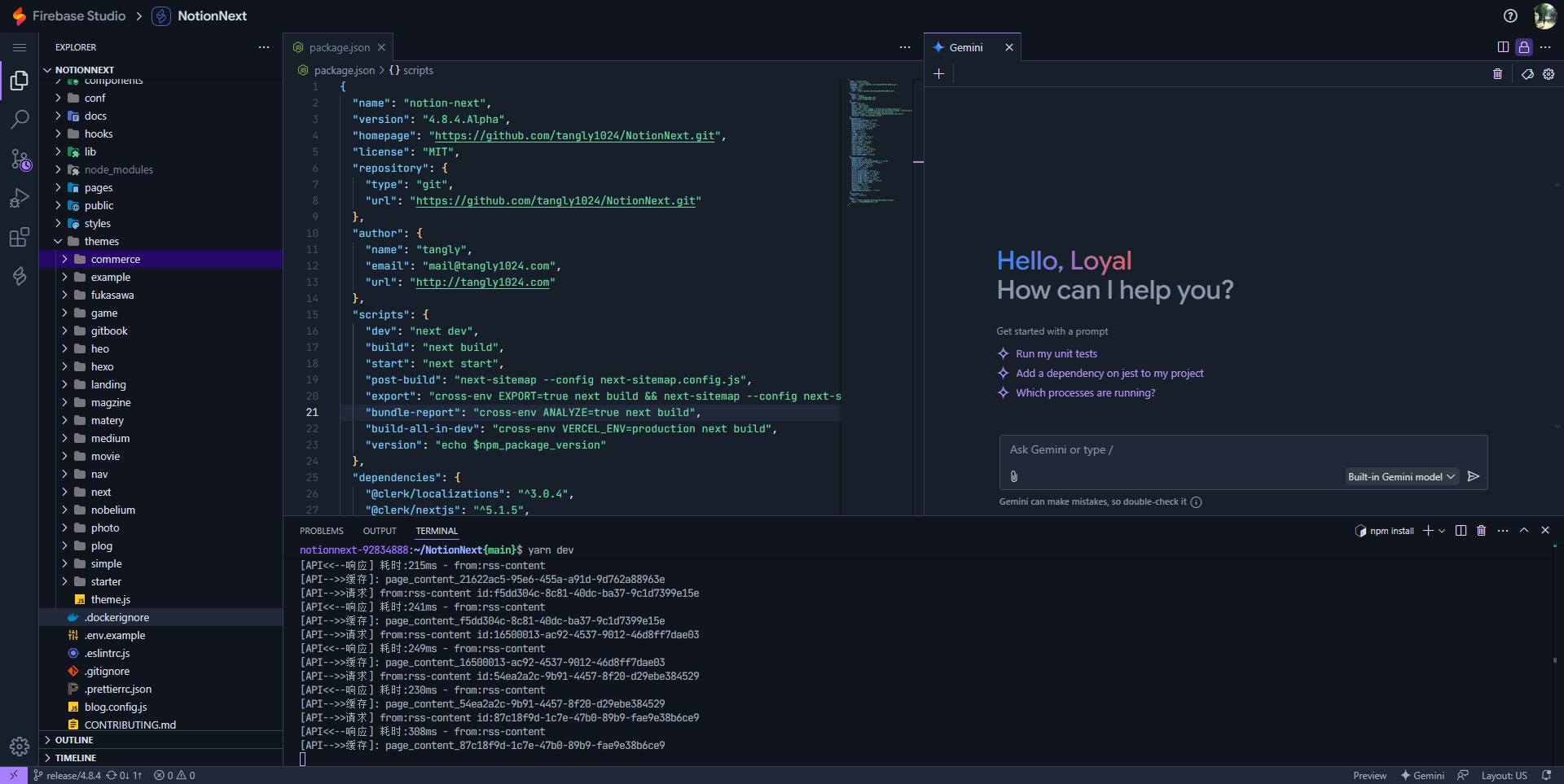Viewport: 1564px width, 784px height.
Task: Click the Firebase Studio logo
Action: click(x=19, y=15)
